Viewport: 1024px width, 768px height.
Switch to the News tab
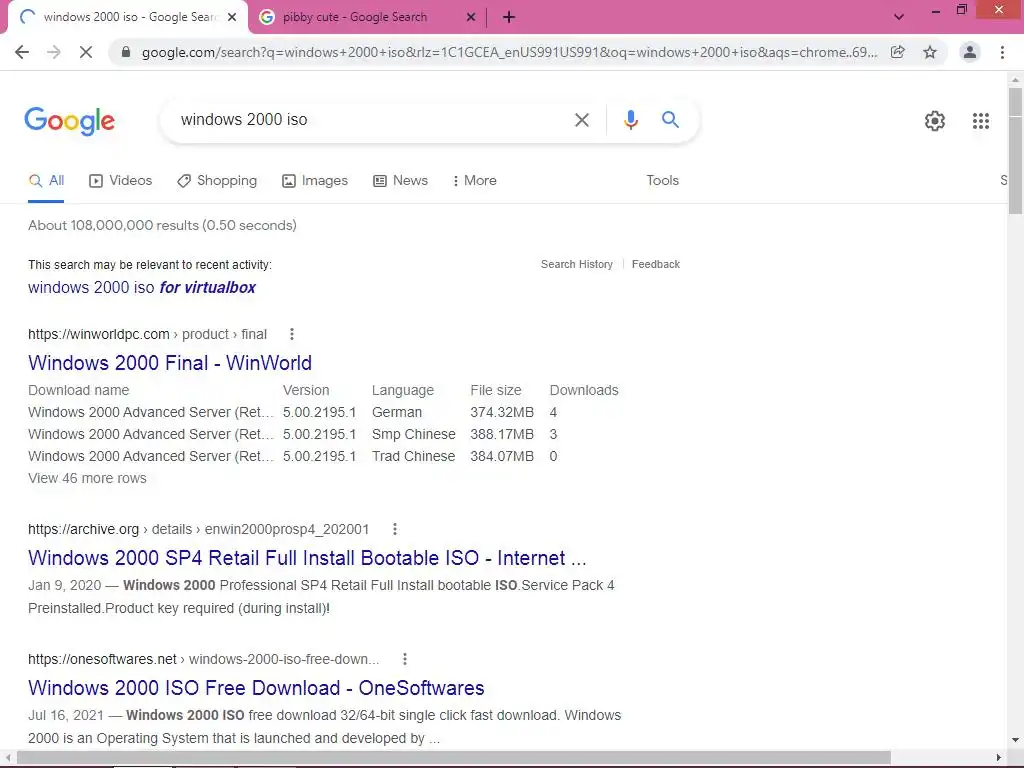400,180
